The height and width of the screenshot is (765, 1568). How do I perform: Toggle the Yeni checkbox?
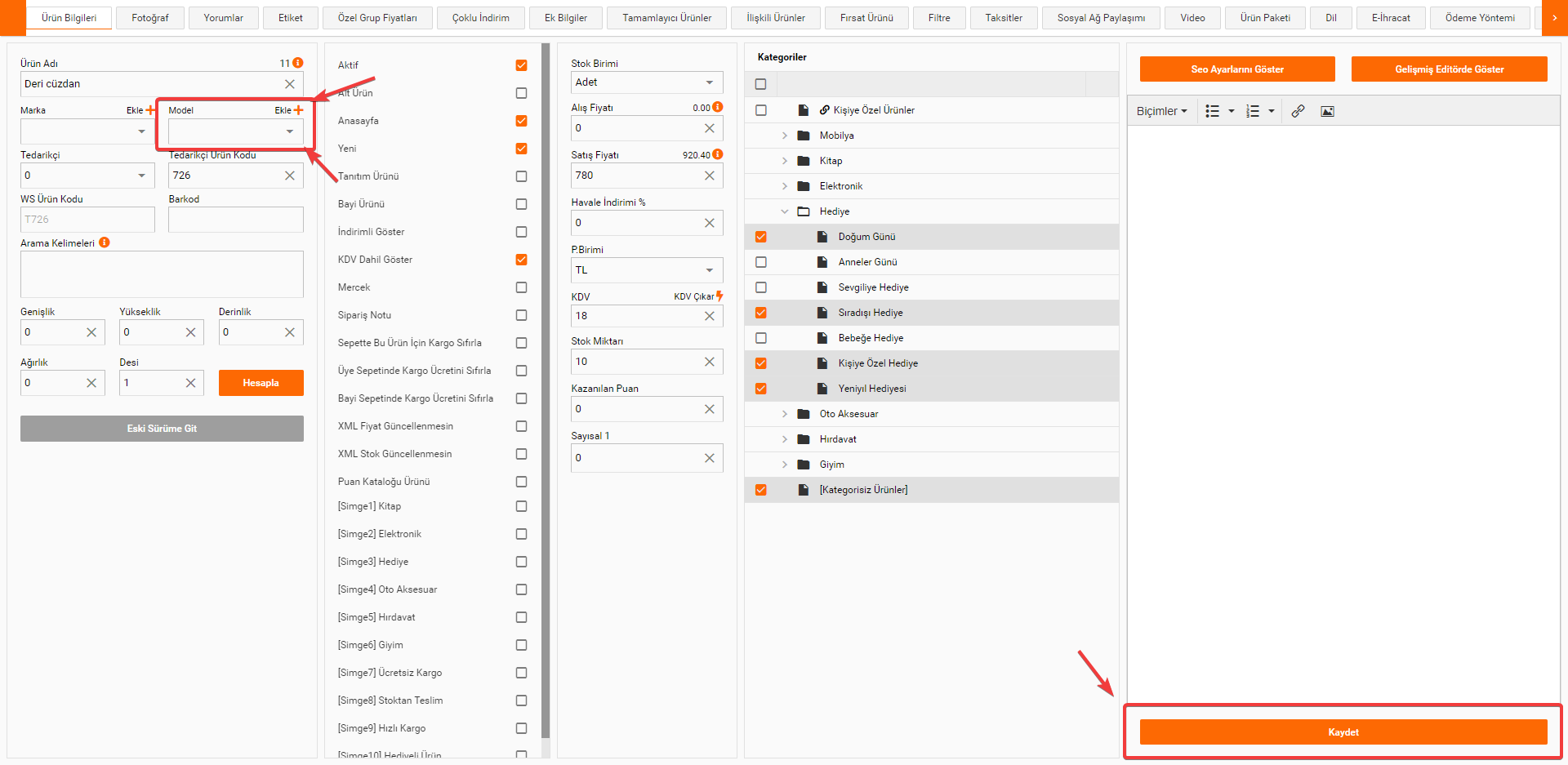click(x=521, y=149)
